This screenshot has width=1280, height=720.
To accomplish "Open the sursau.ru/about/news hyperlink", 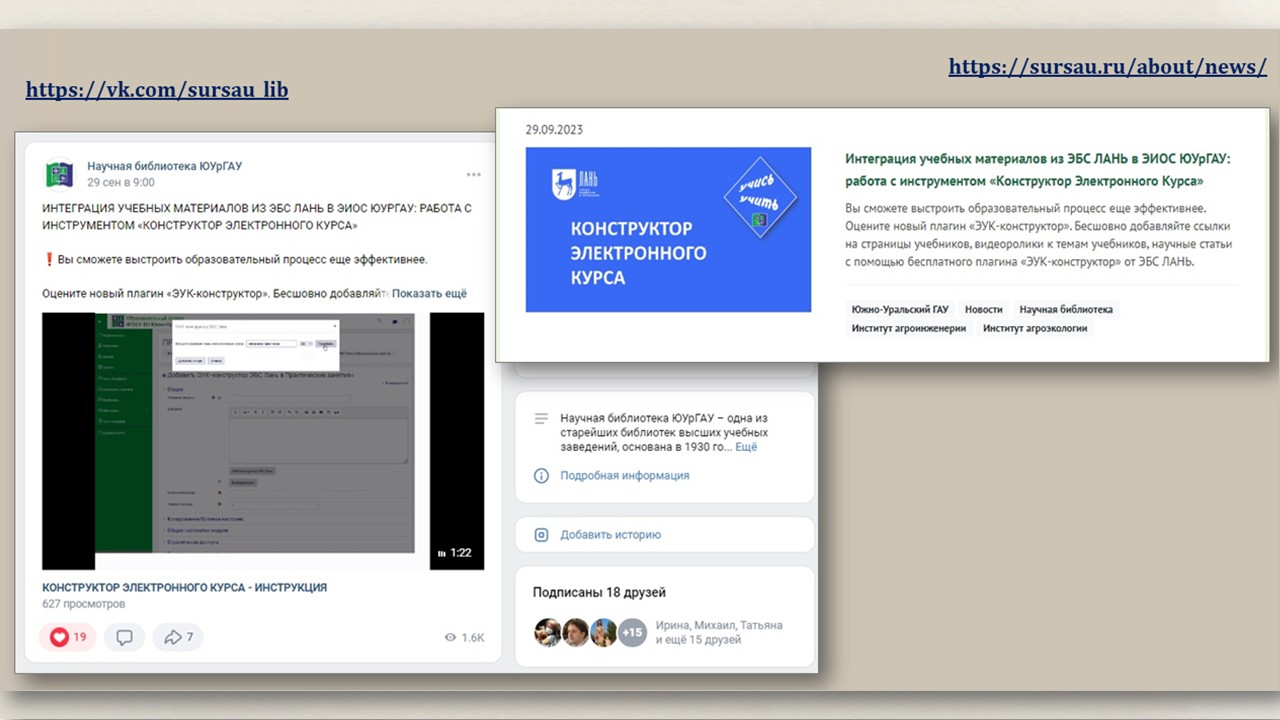I will tap(1108, 67).
